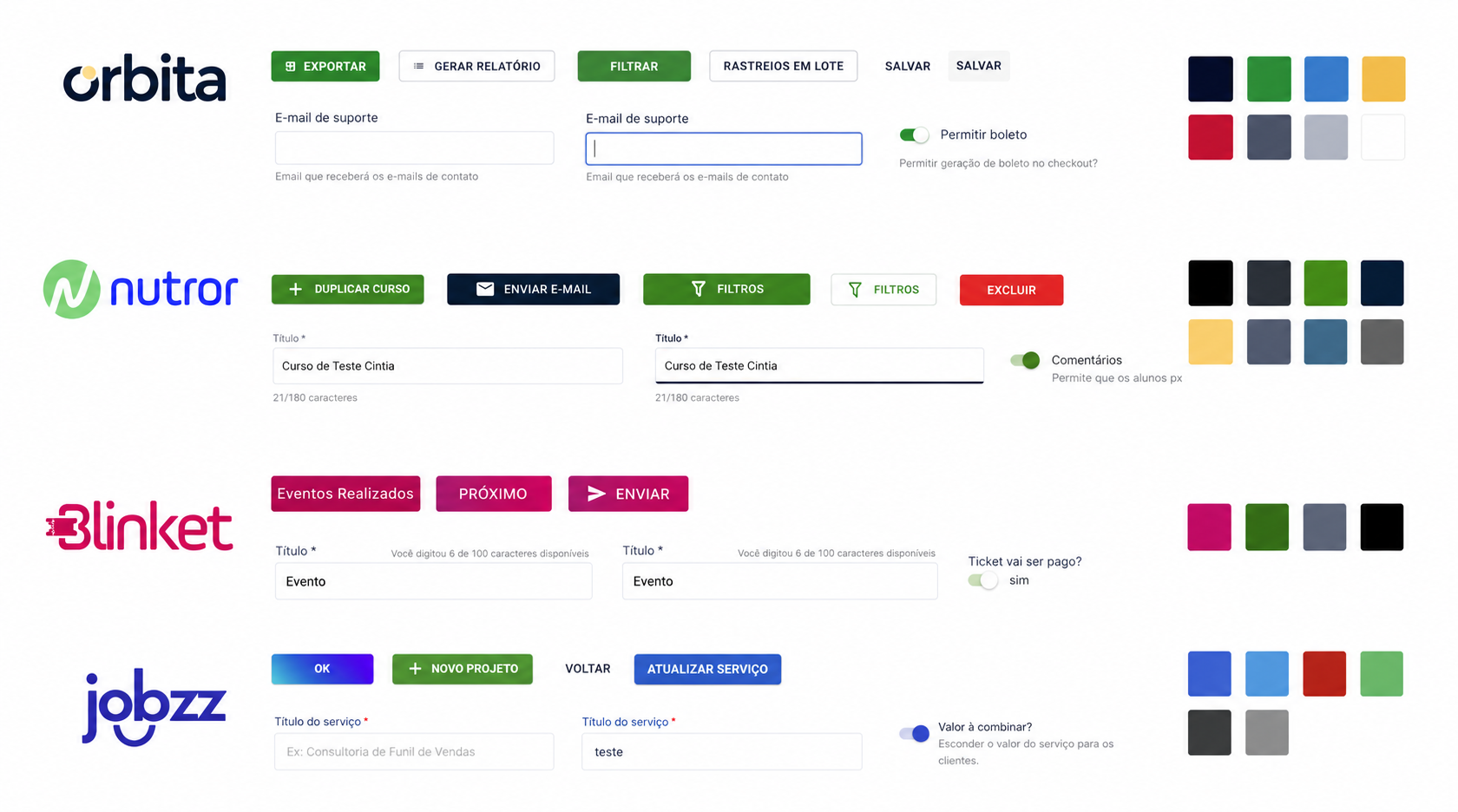Toggle the Ticket vai ser pago switch

pyautogui.click(x=983, y=580)
